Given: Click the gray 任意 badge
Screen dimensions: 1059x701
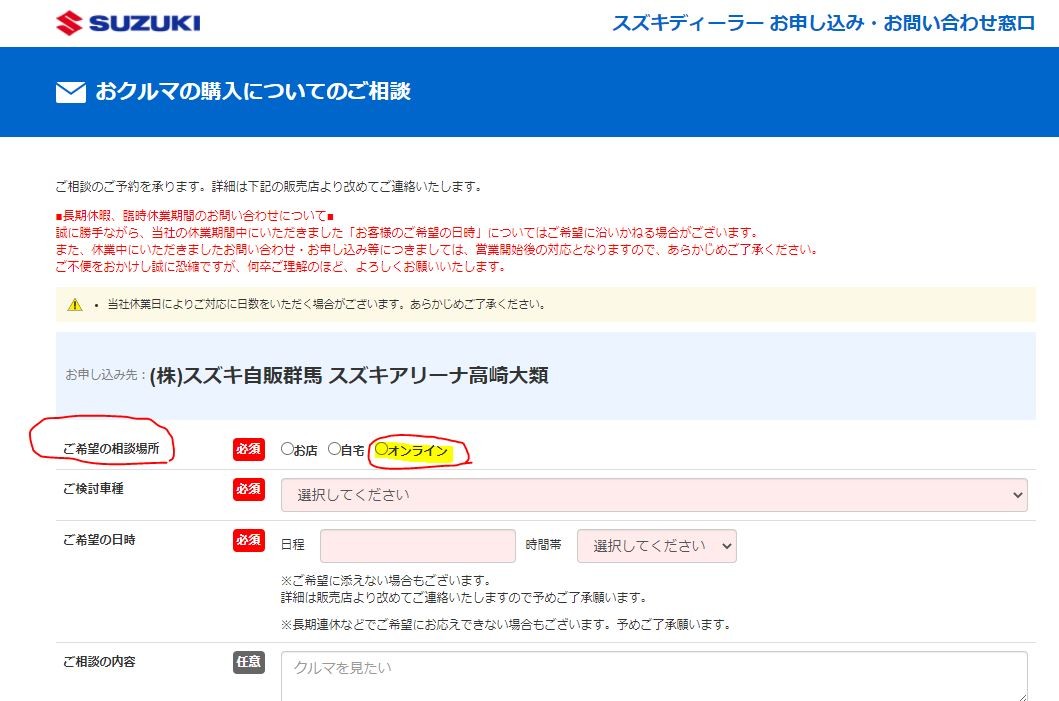Looking at the screenshot, I should point(249,662).
